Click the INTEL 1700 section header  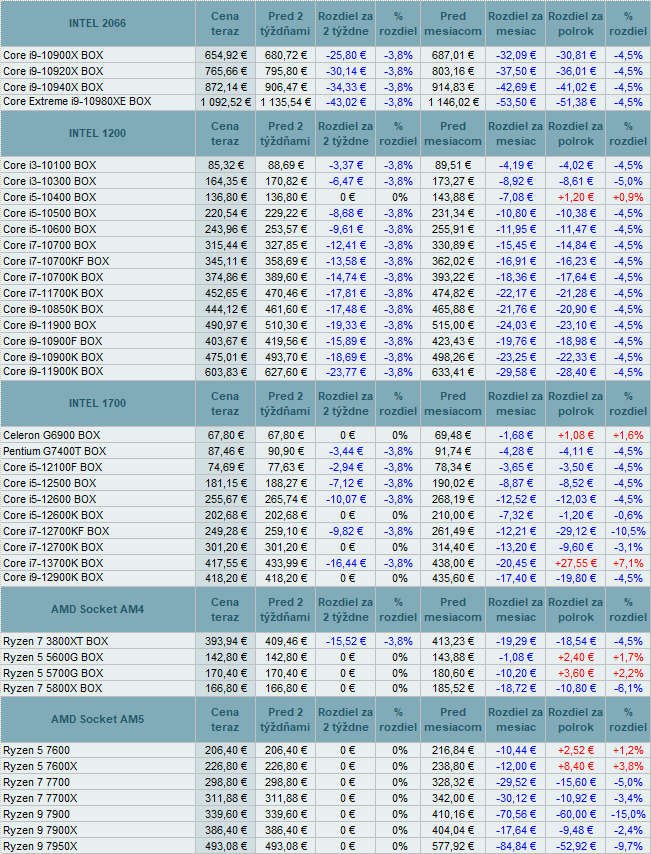coord(97,404)
